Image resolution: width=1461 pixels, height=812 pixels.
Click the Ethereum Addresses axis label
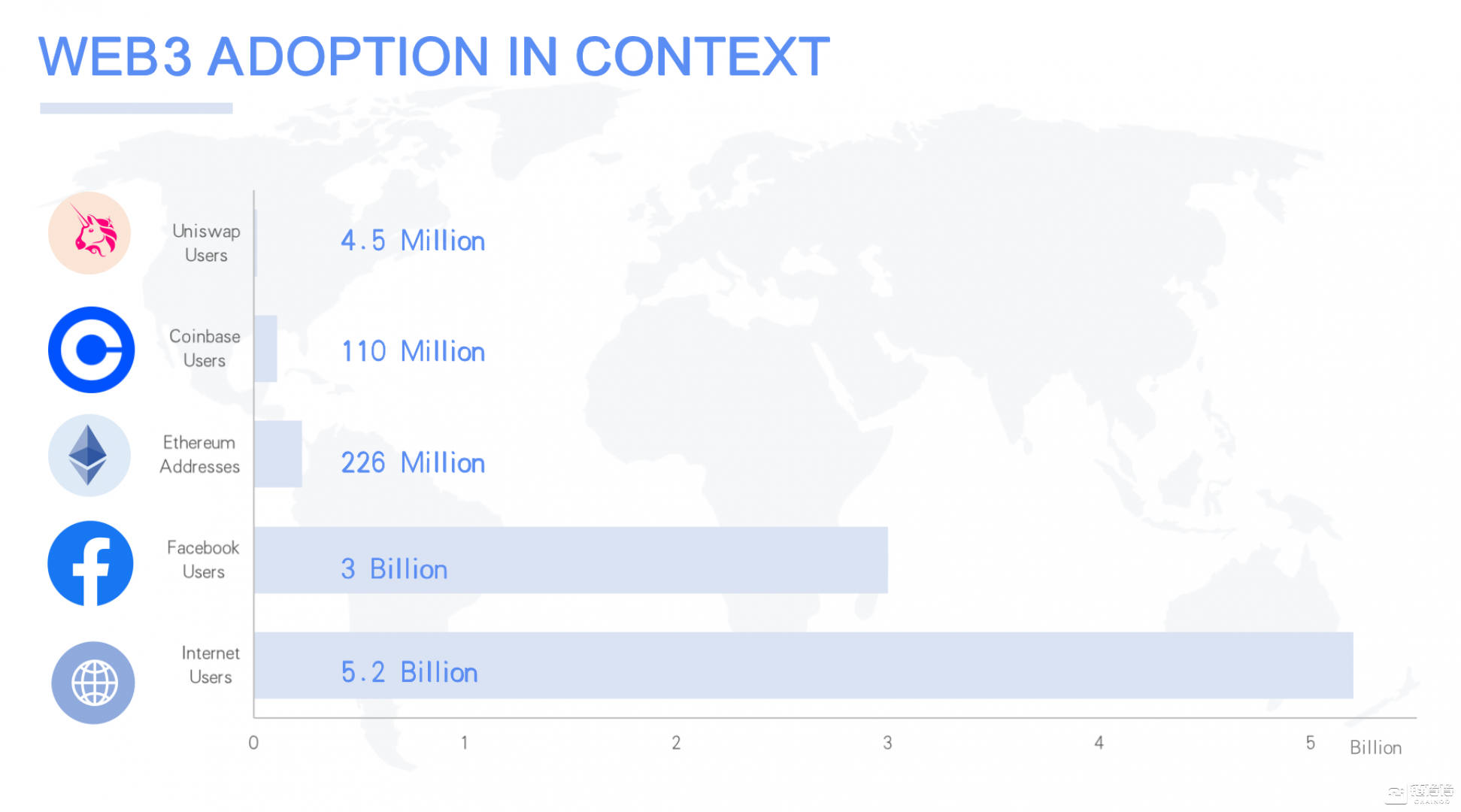[199, 454]
